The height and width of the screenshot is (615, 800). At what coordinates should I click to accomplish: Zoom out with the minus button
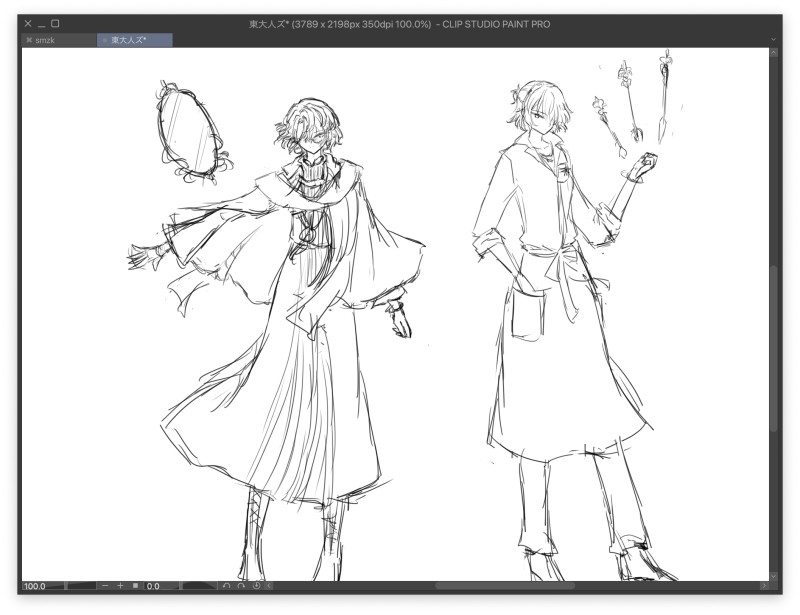click(x=105, y=586)
